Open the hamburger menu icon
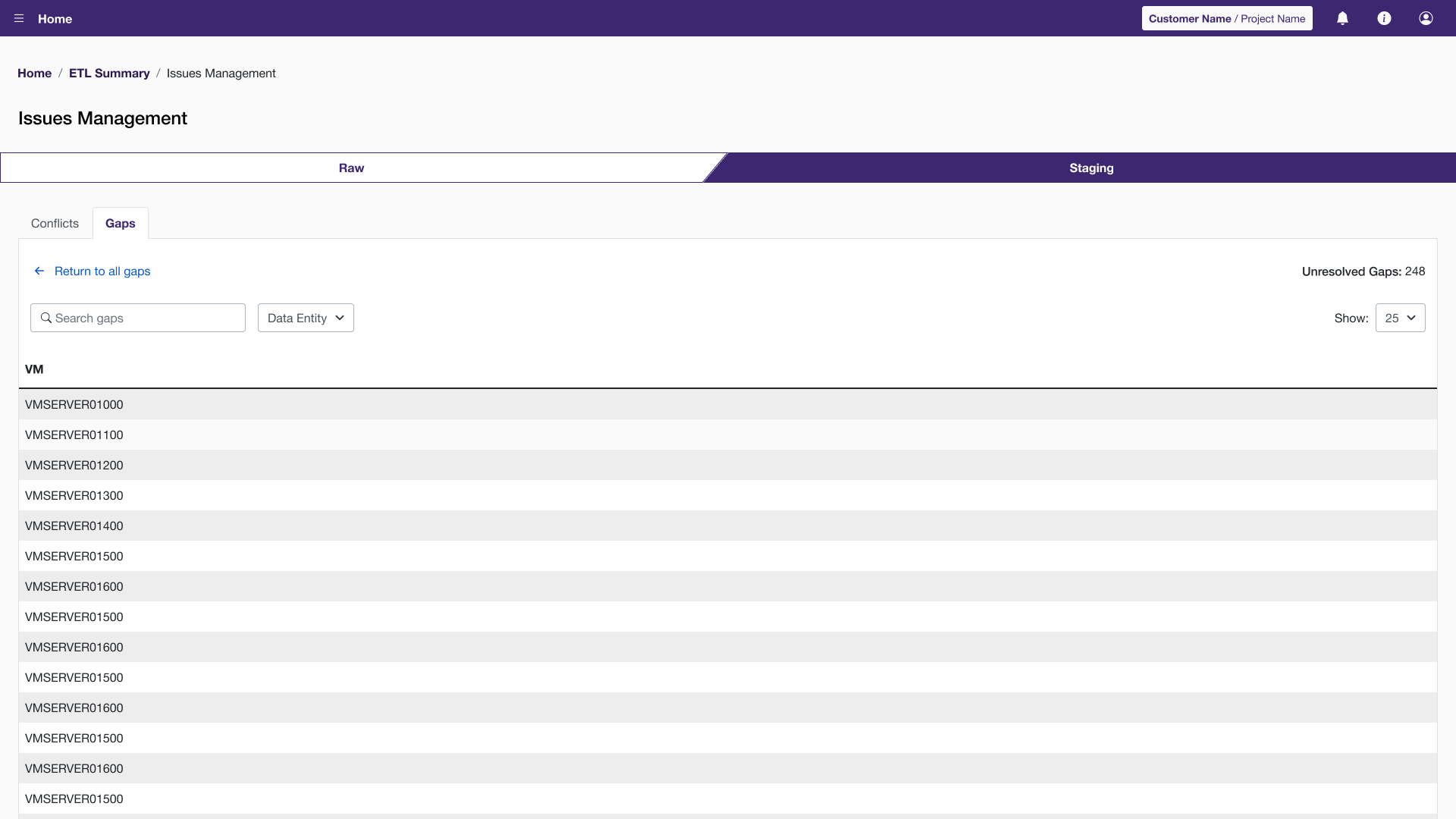The width and height of the screenshot is (1456, 819). 19,18
